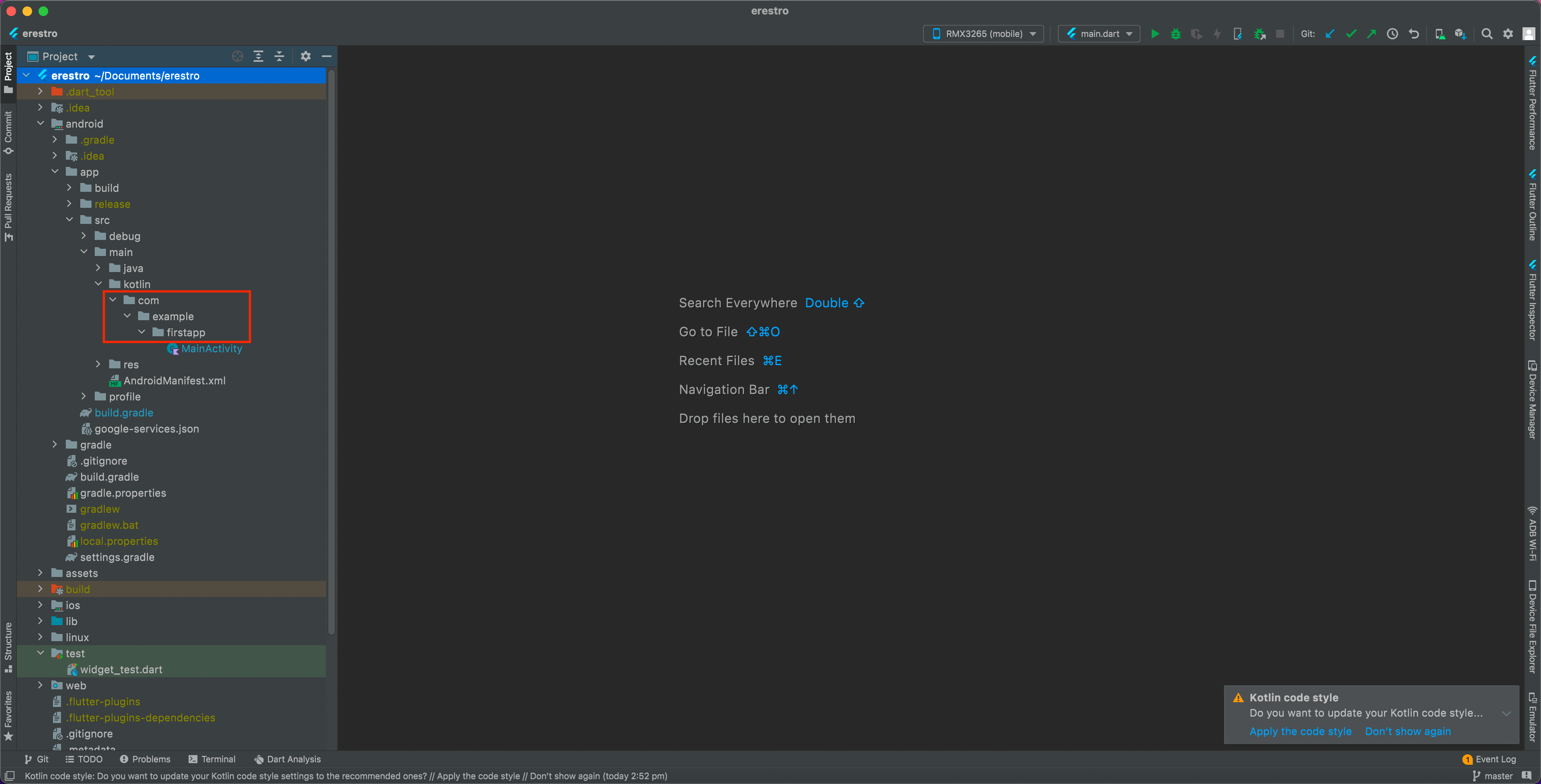Open SDK Manager icon in toolbar
This screenshot has width=1541, height=784.
(x=1460, y=34)
